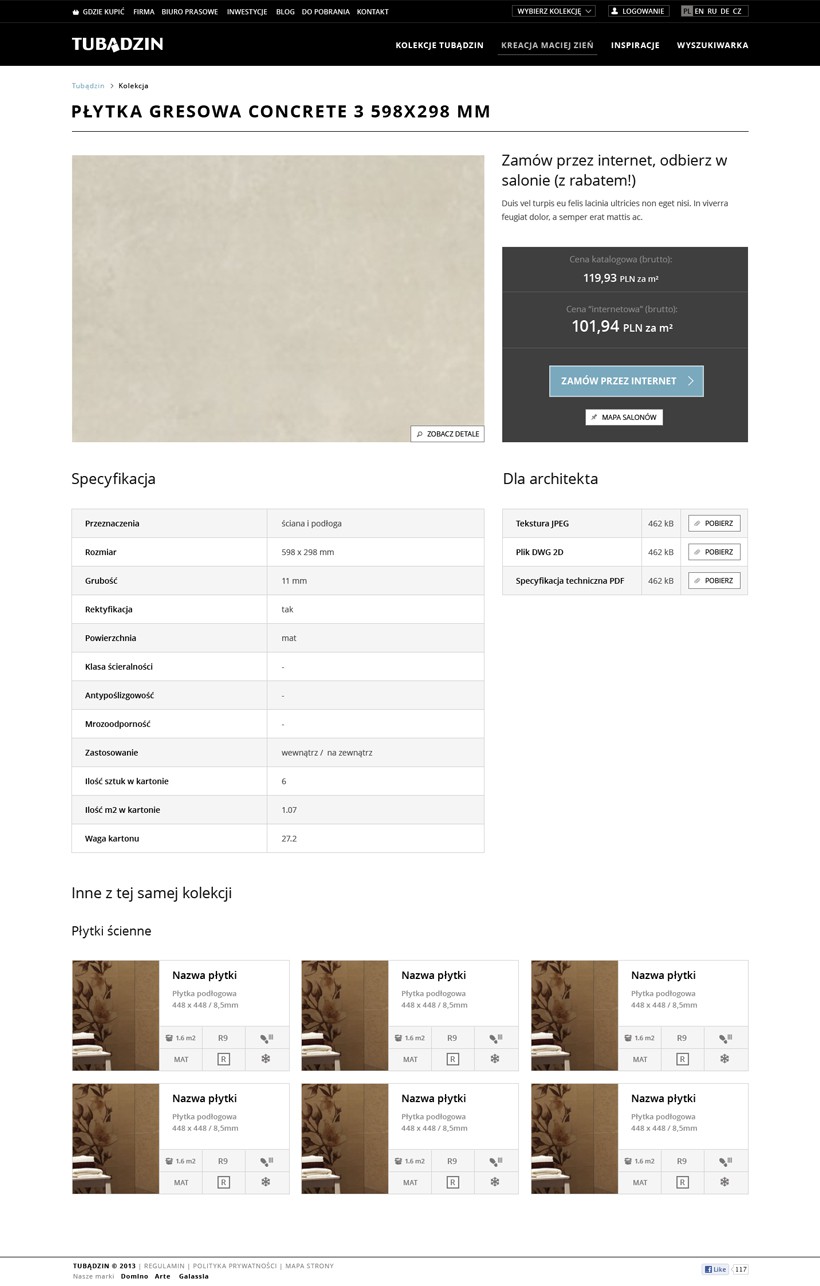Click the 'Płytki ścienne' subheading
Viewport: 820px width, 1286px height.
(x=111, y=931)
